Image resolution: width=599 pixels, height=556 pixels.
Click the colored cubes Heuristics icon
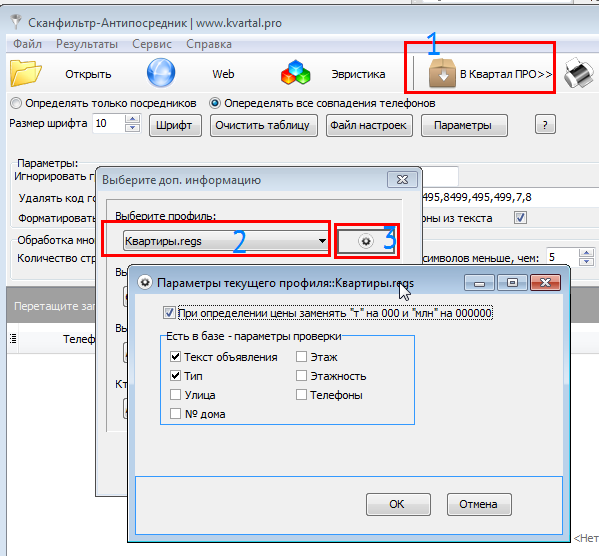pos(295,72)
